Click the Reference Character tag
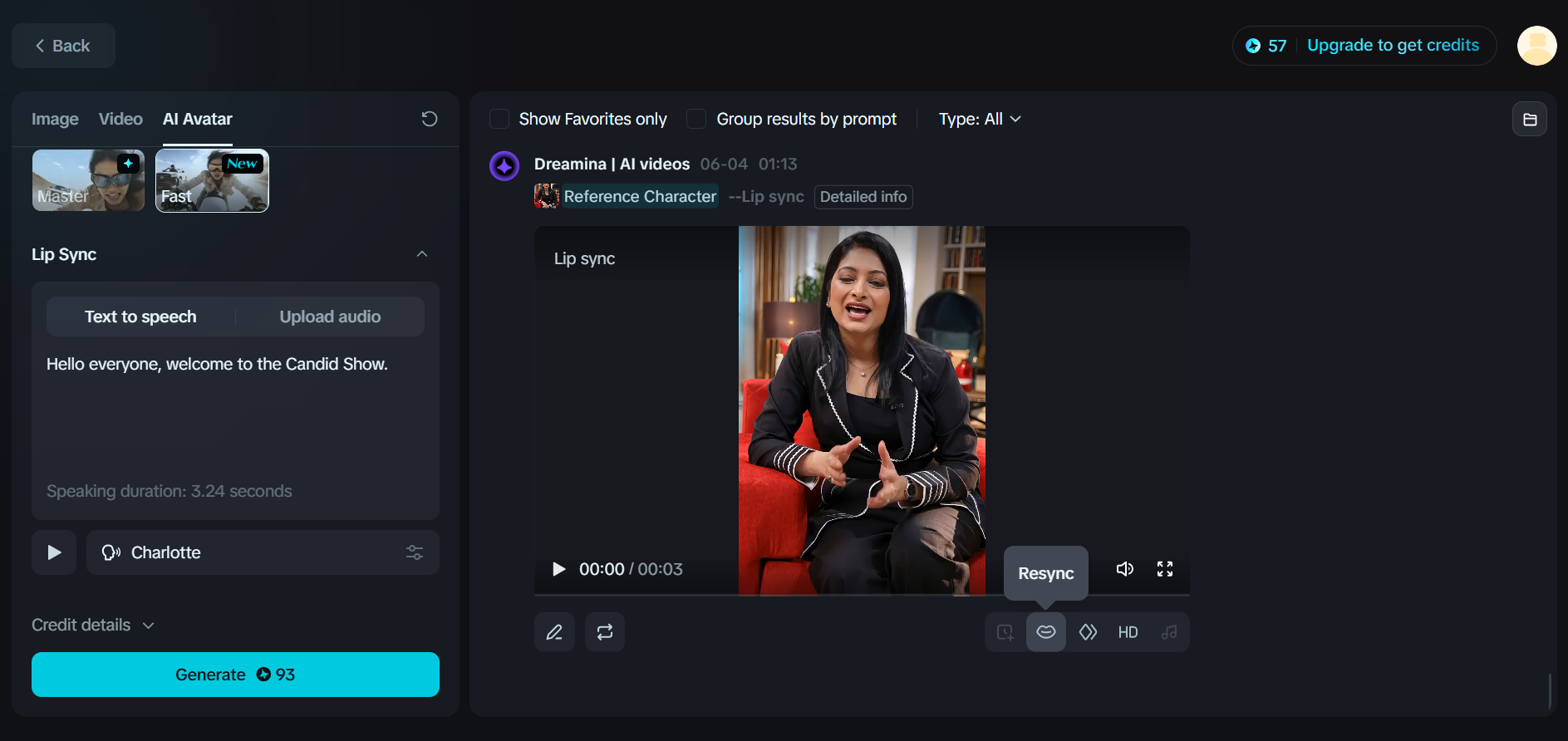 (x=640, y=196)
